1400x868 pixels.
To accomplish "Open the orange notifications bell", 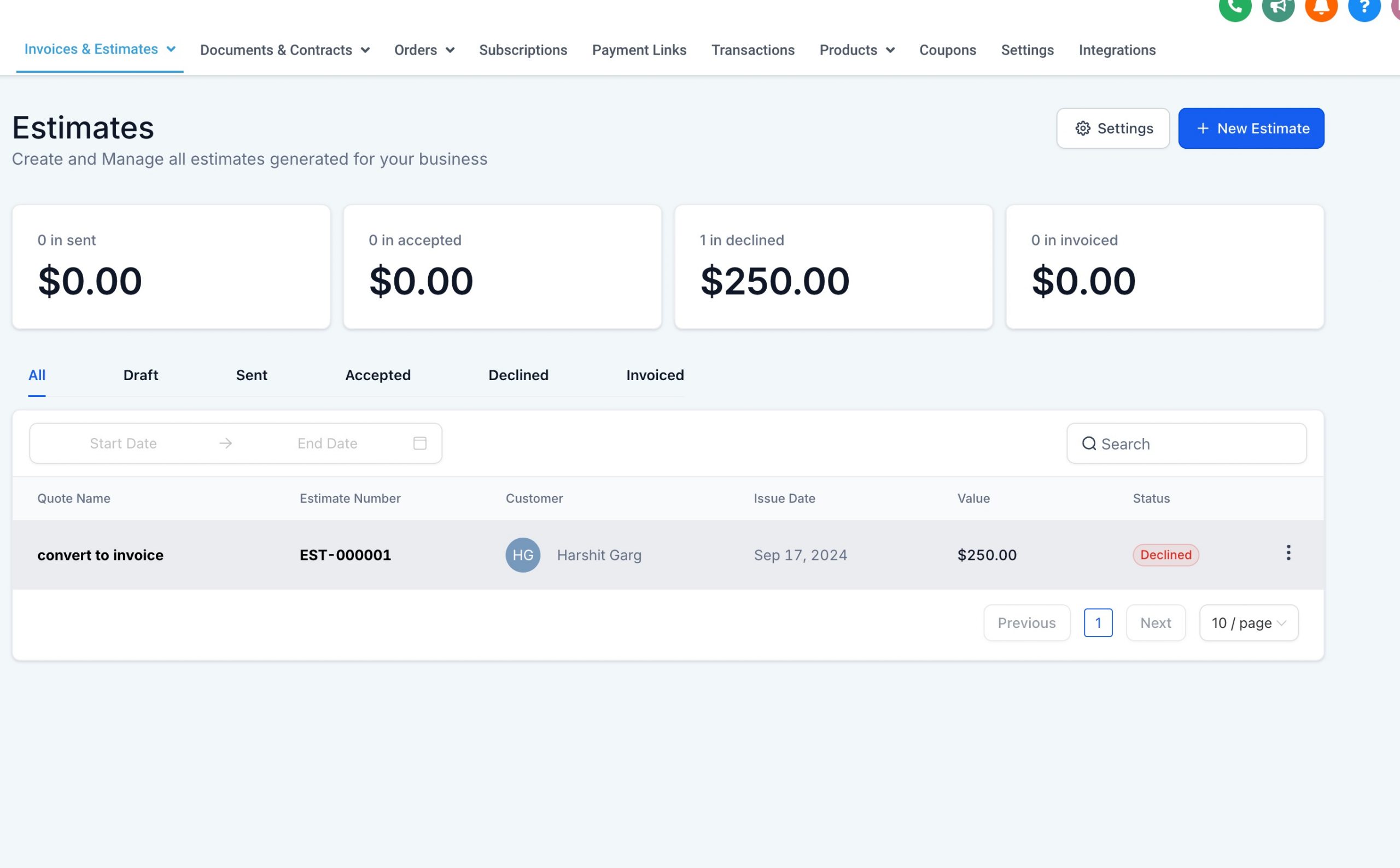I will tap(1321, 8).
